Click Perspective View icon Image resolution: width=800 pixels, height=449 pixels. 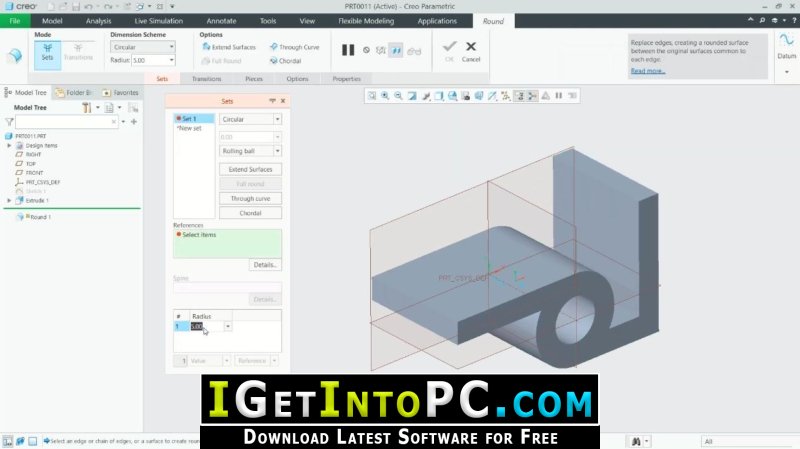479,96
